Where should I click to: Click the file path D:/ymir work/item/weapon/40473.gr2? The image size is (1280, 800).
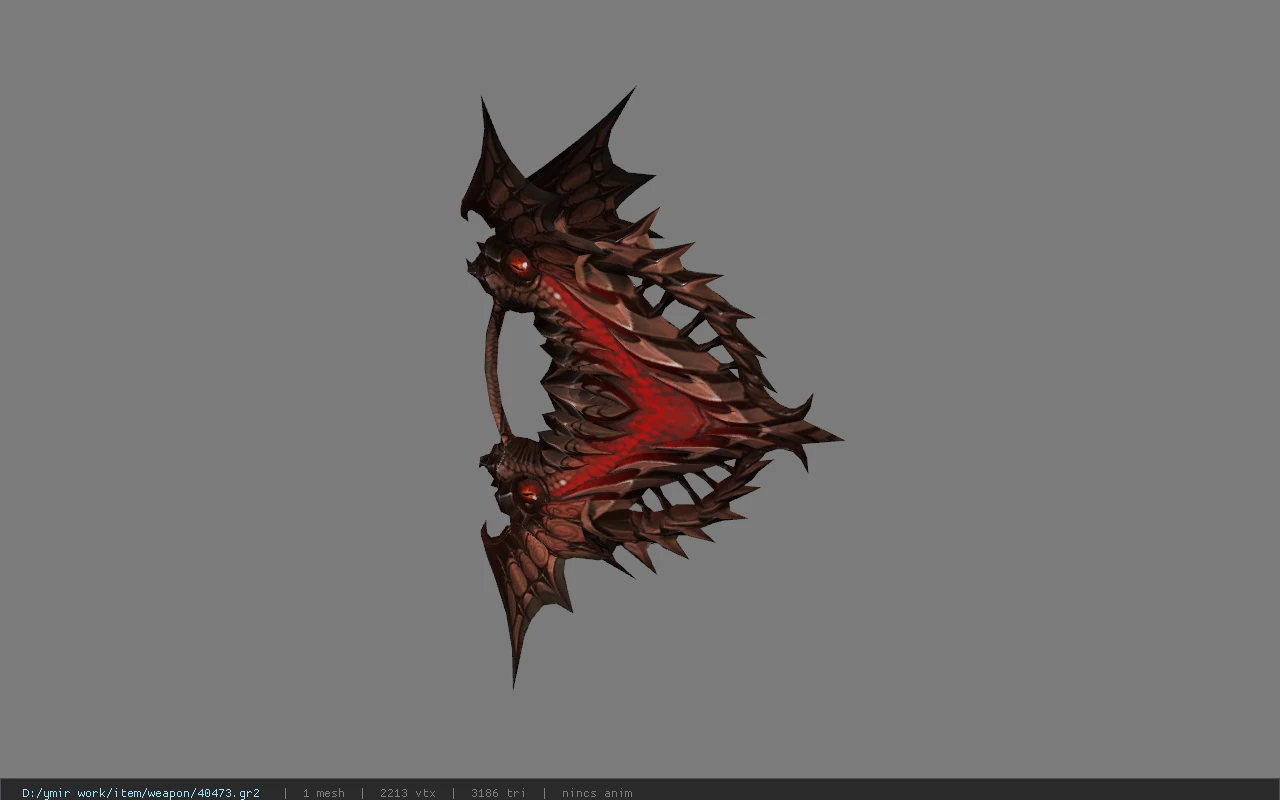click(x=141, y=793)
